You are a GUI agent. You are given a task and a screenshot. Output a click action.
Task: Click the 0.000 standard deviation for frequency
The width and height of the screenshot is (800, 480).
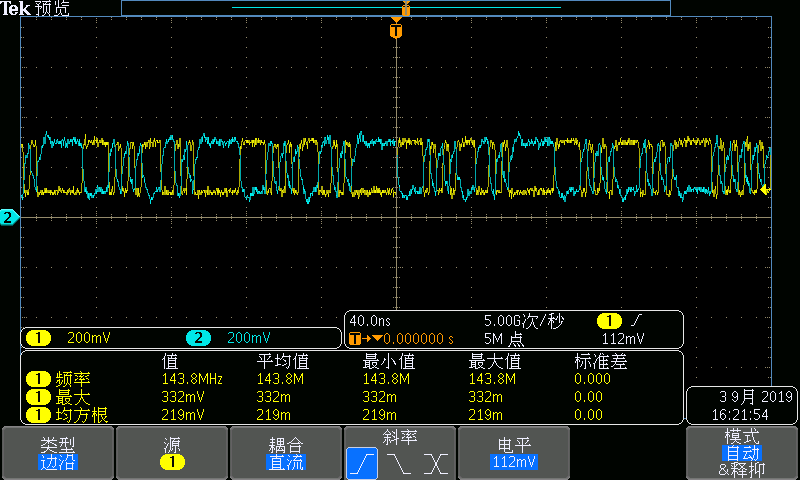pos(592,379)
